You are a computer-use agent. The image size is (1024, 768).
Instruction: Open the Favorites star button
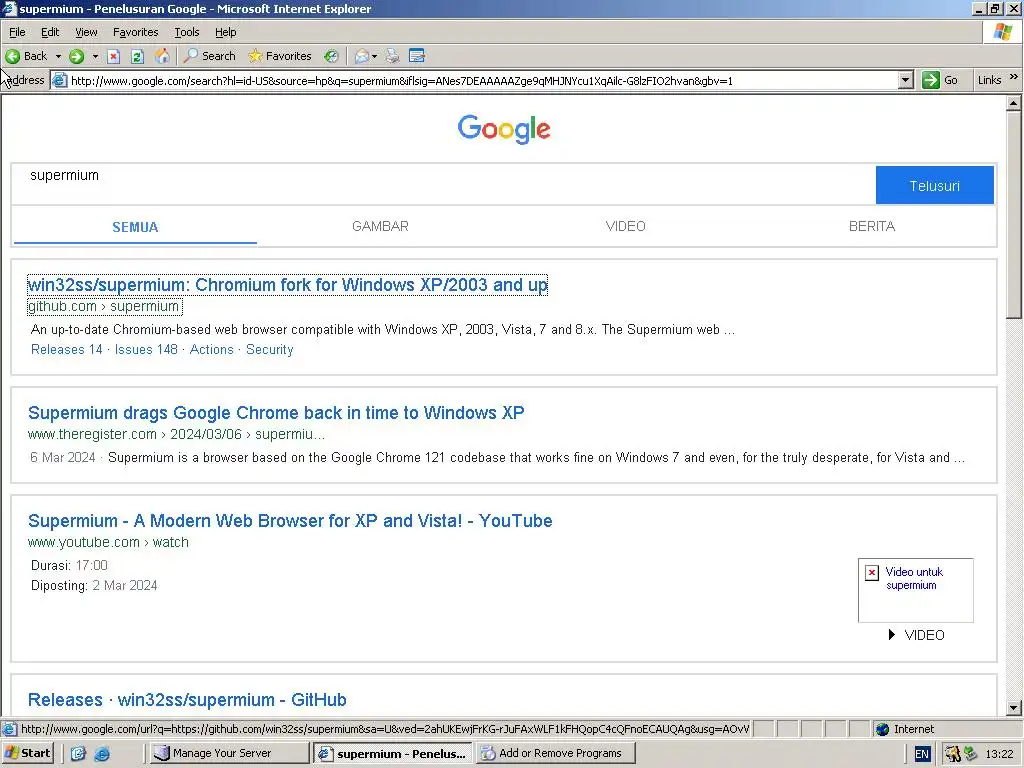(x=280, y=56)
